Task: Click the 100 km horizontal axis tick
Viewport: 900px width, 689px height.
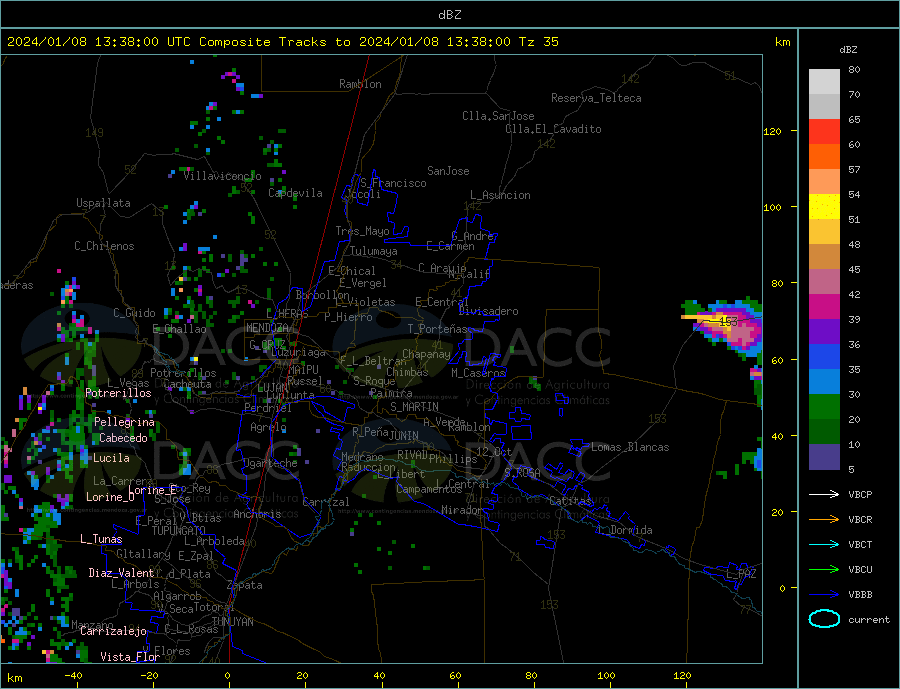Action: [x=606, y=675]
